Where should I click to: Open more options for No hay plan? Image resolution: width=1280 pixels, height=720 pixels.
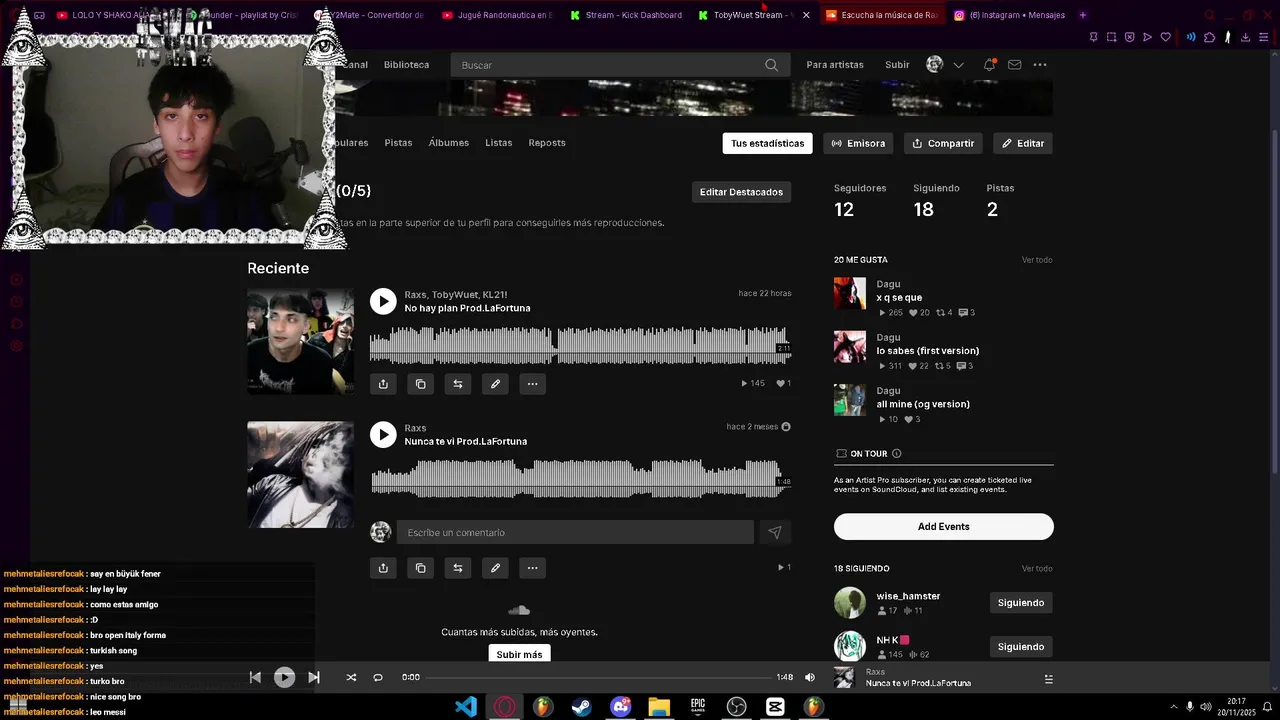click(x=532, y=384)
